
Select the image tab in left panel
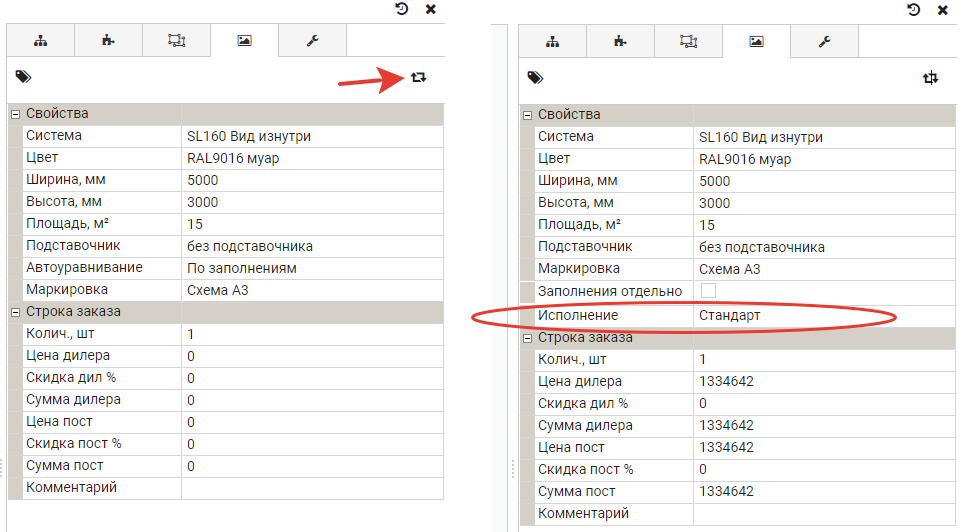(244, 41)
